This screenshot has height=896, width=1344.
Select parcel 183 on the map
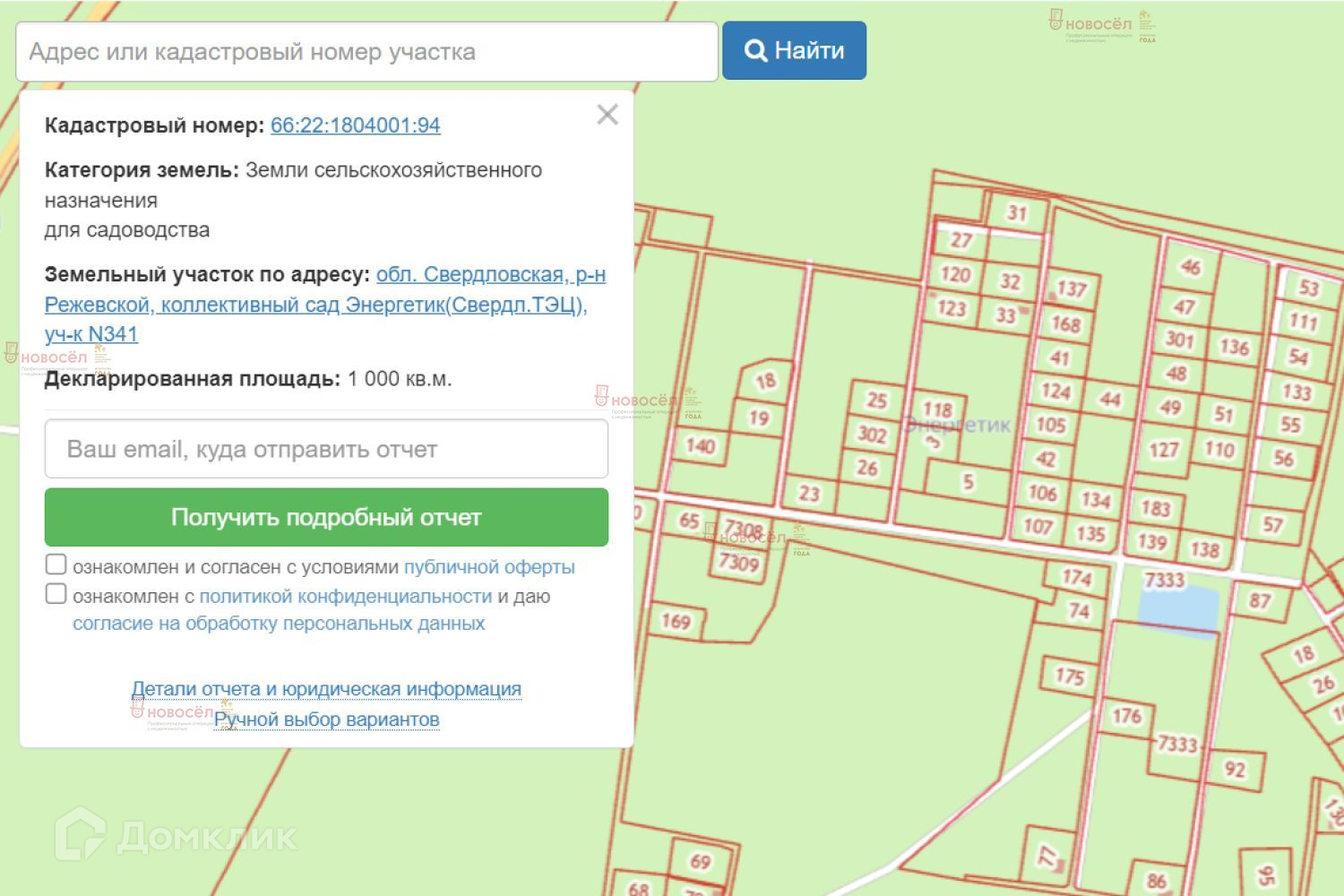click(1156, 508)
